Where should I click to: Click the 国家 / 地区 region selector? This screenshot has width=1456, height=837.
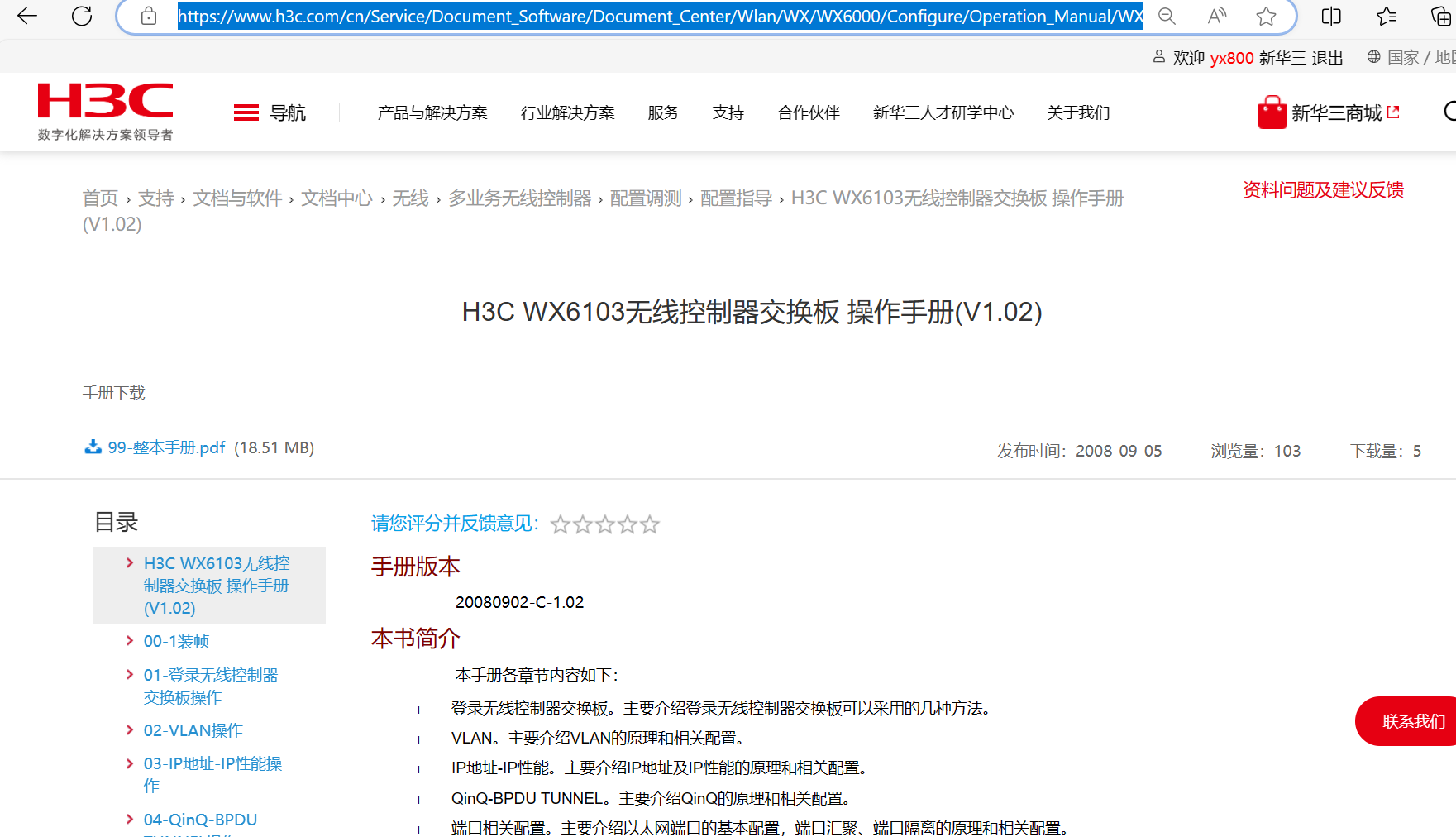(1421, 58)
